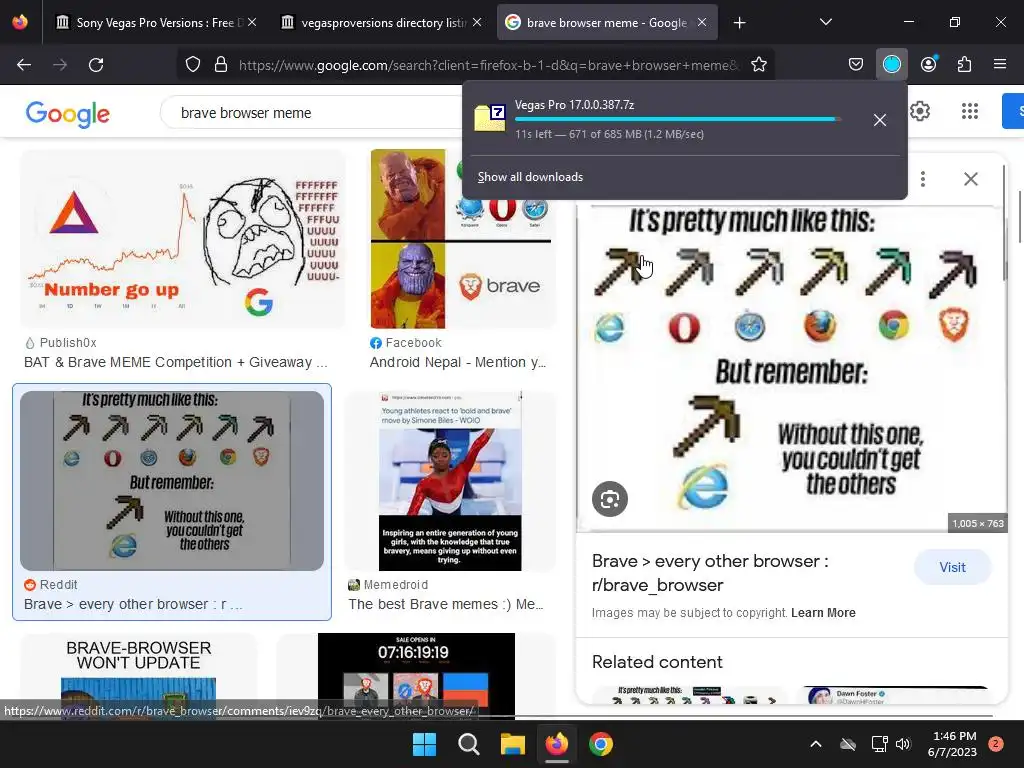Open the BRAVE-BROWSER WON'T UPDATE thumbnail
Viewport: 1024px width, 768px height.
[138, 676]
